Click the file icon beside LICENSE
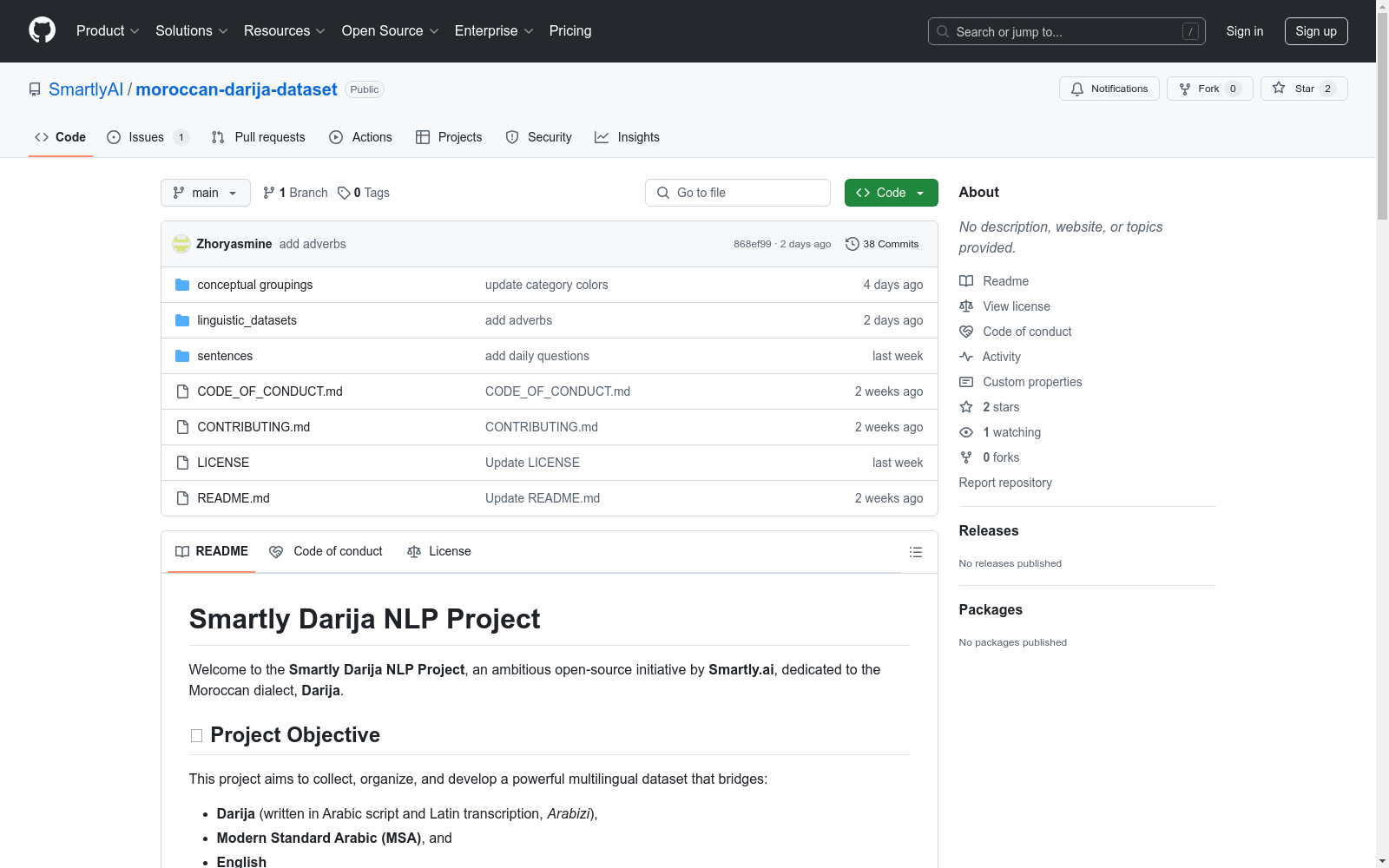The height and width of the screenshot is (868, 1389). (182, 463)
